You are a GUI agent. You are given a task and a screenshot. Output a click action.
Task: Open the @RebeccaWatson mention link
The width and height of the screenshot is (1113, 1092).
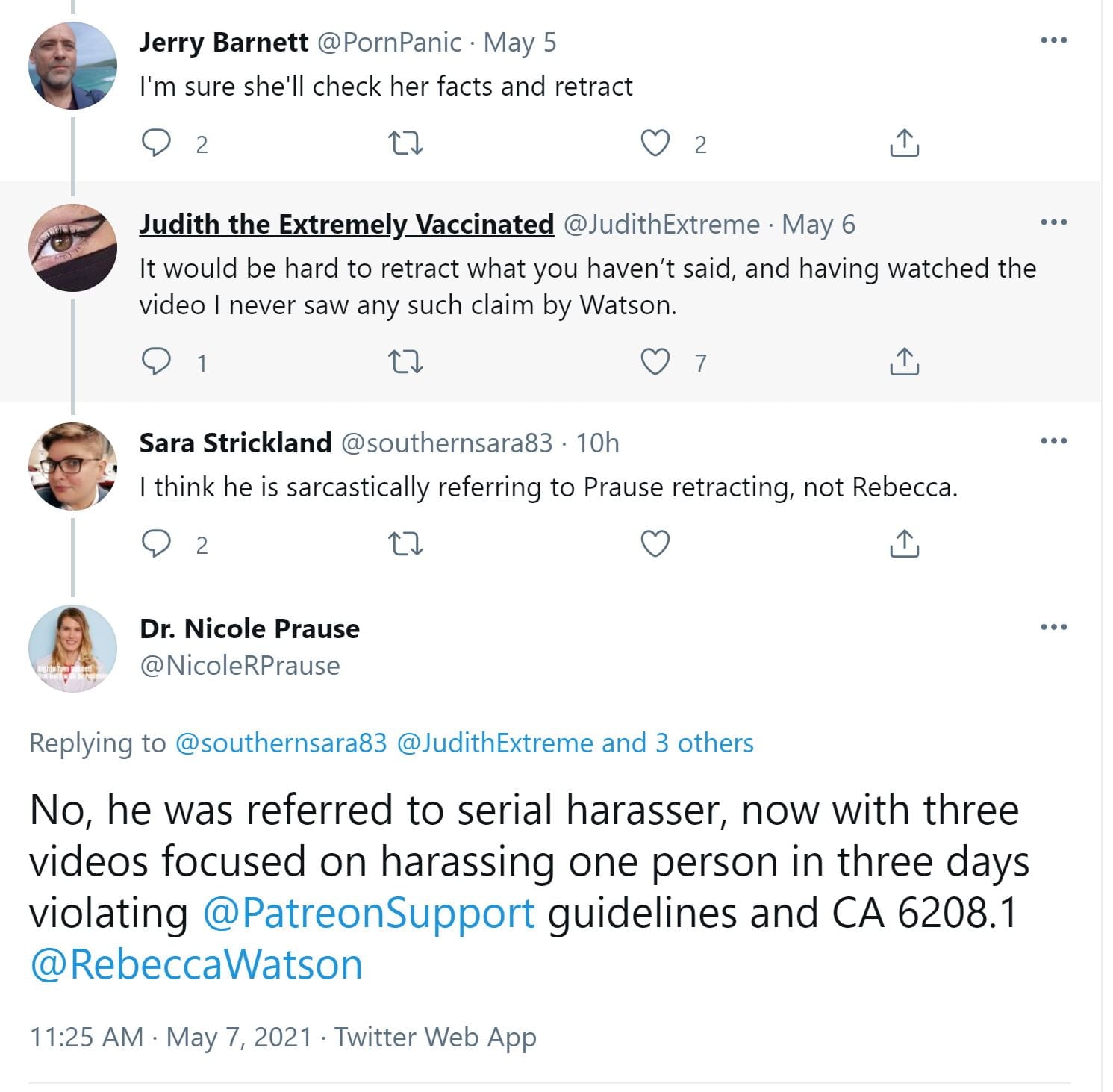[196, 964]
